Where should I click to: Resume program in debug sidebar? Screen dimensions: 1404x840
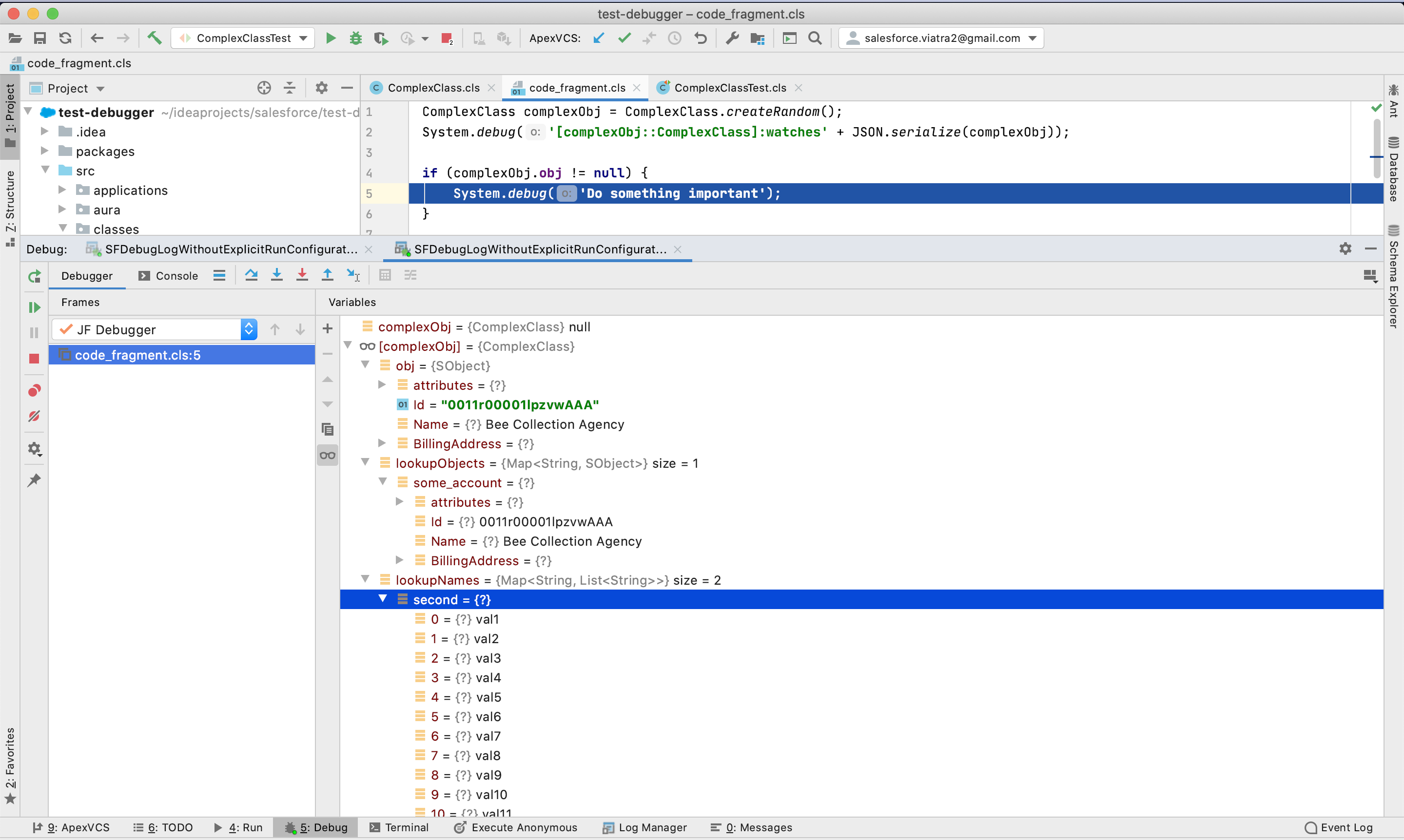[x=35, y=307]
